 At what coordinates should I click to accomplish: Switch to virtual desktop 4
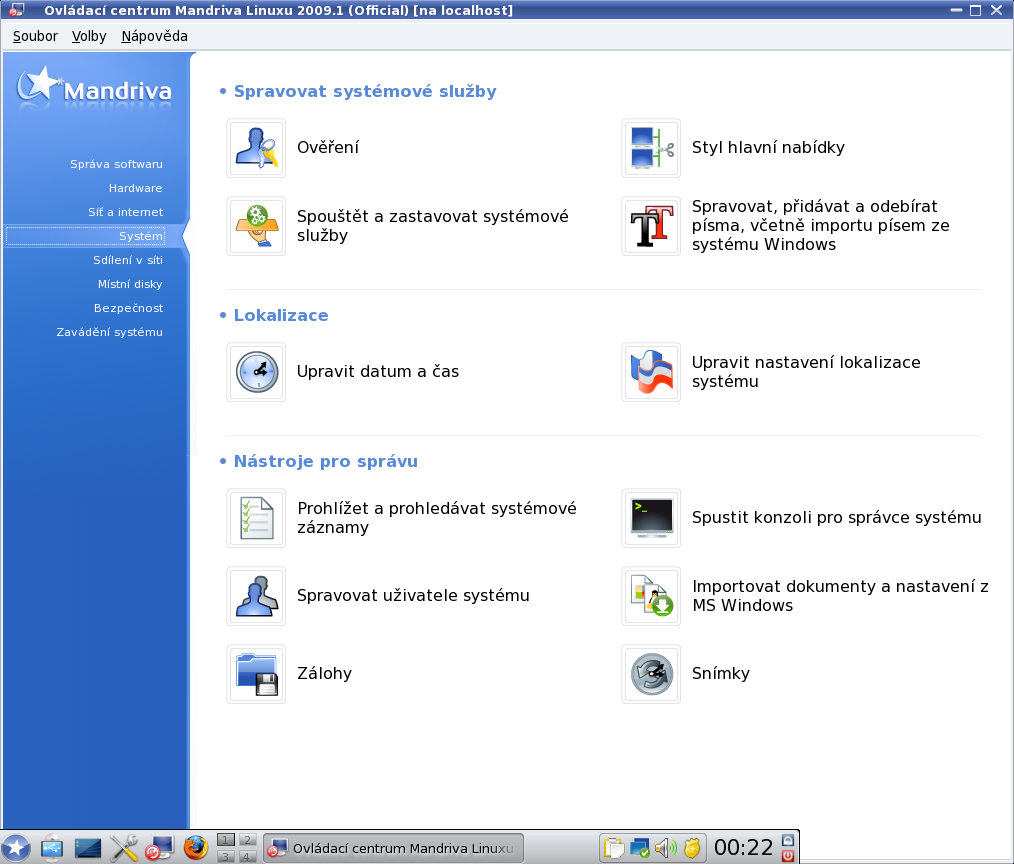(x=246, y=856)
